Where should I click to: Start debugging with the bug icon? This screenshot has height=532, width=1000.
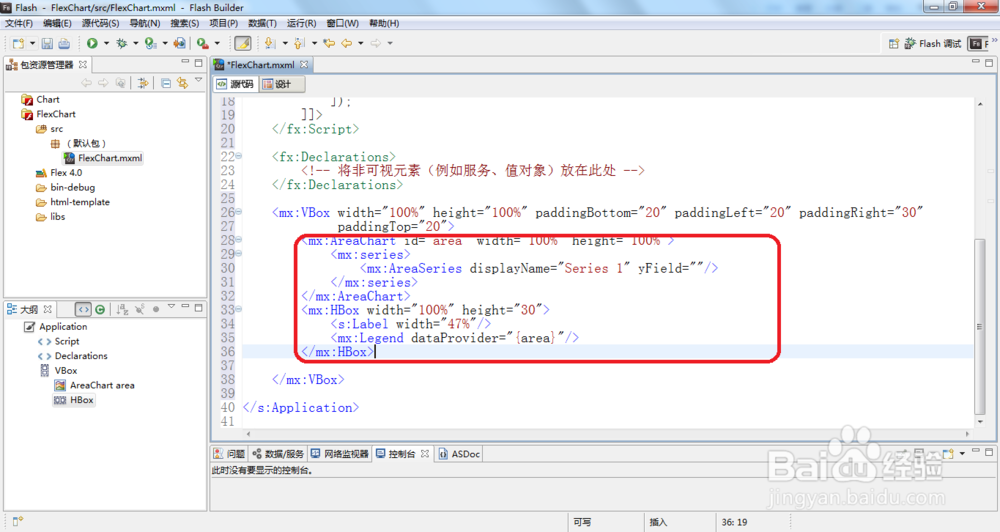(121, 43)
